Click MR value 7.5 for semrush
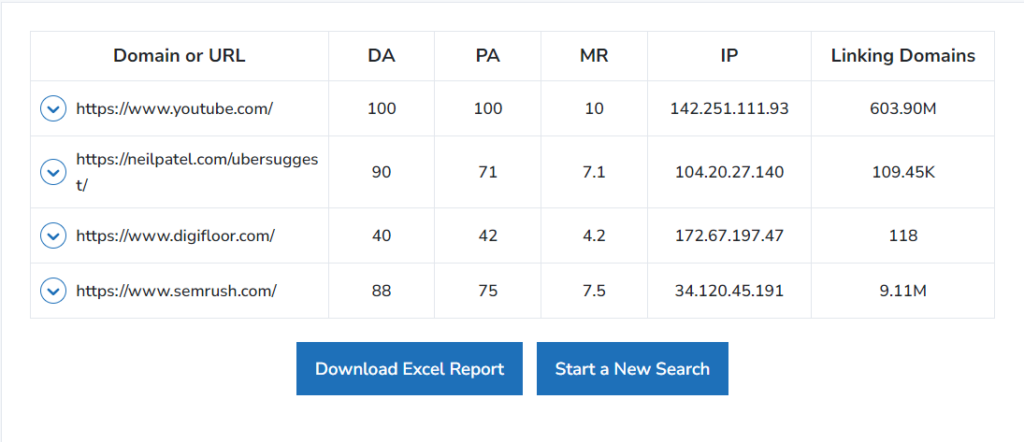 pos(594,291)
